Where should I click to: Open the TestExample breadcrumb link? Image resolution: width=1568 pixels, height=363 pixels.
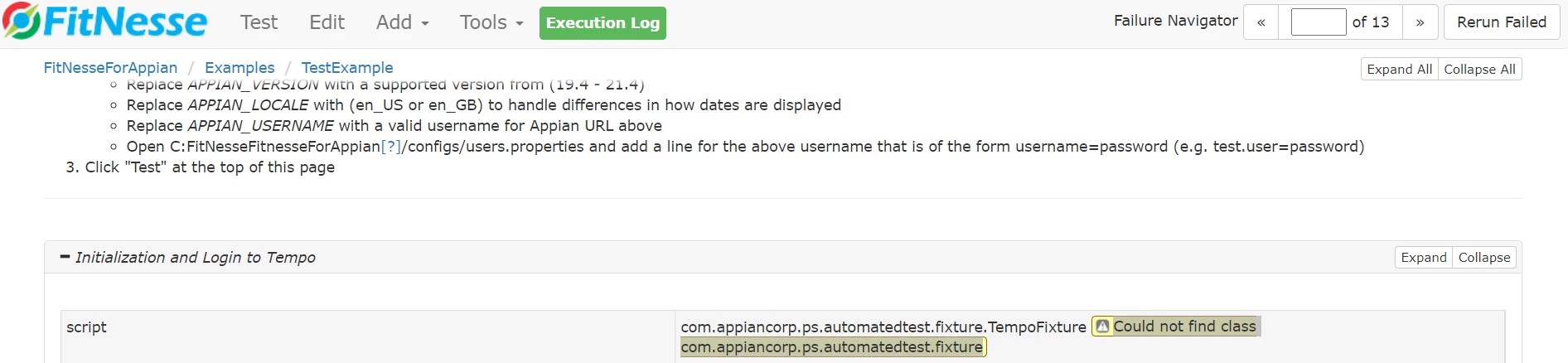347,68
